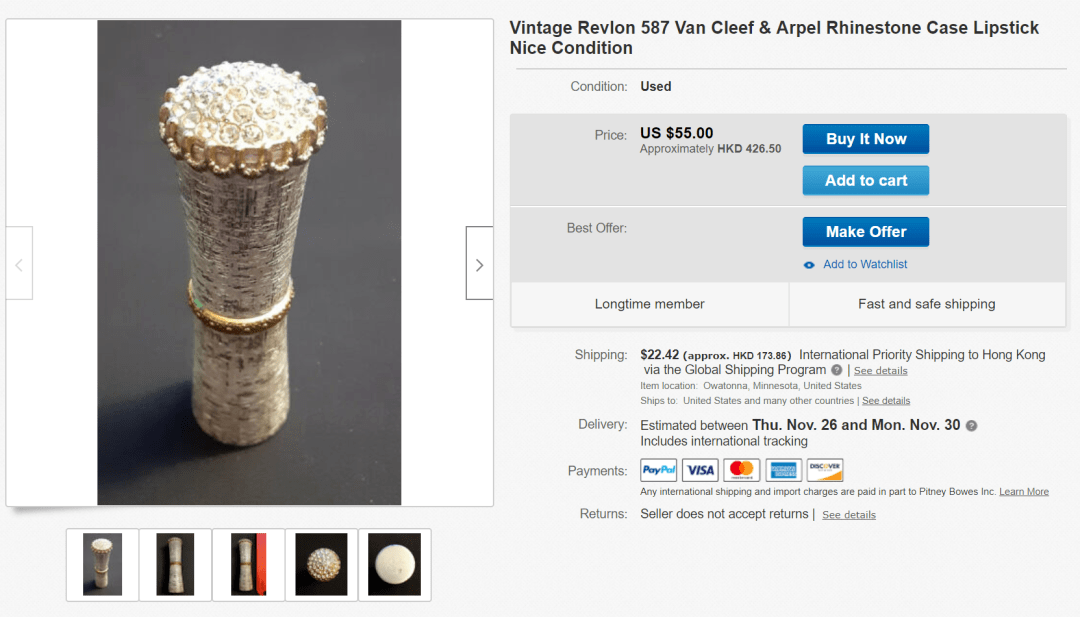Select the first lipstick case thumbnail

[103, 565]
